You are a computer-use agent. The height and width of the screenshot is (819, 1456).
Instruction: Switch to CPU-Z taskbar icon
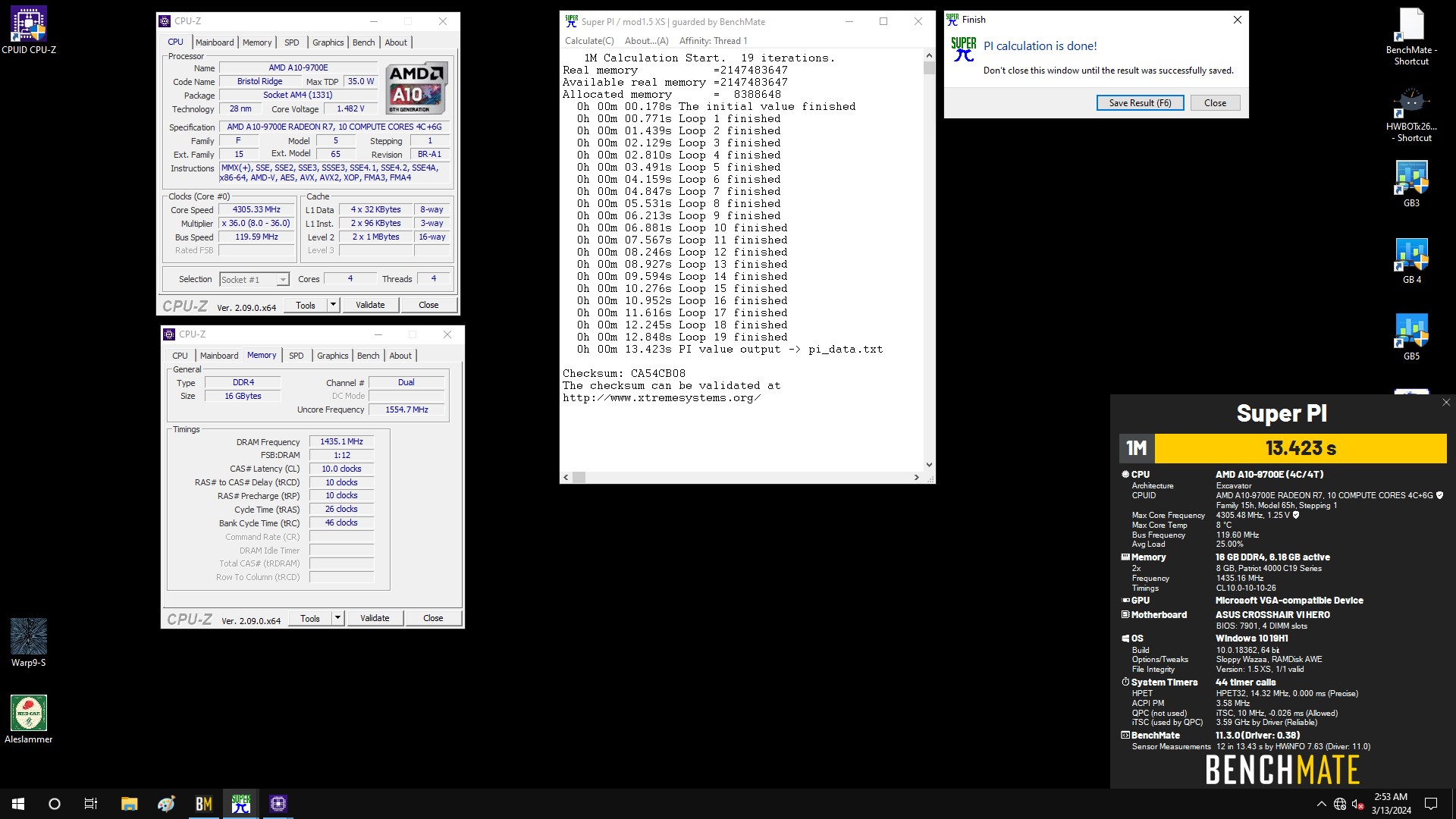pyautogui.click(x=278, y=804)
